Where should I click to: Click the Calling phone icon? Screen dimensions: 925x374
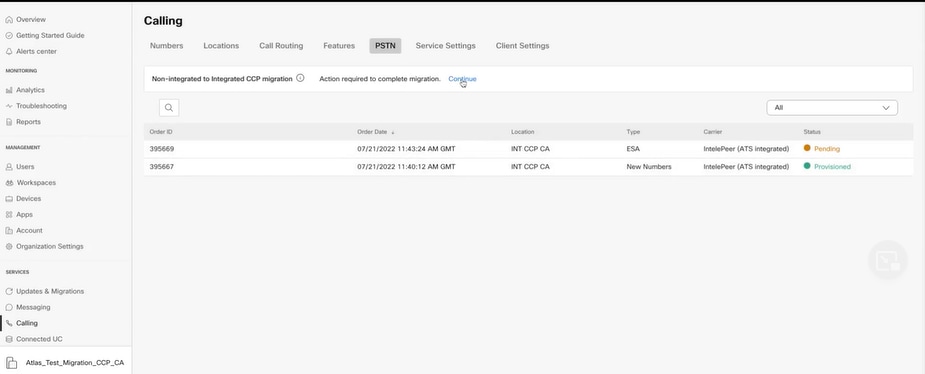point(9,323)
